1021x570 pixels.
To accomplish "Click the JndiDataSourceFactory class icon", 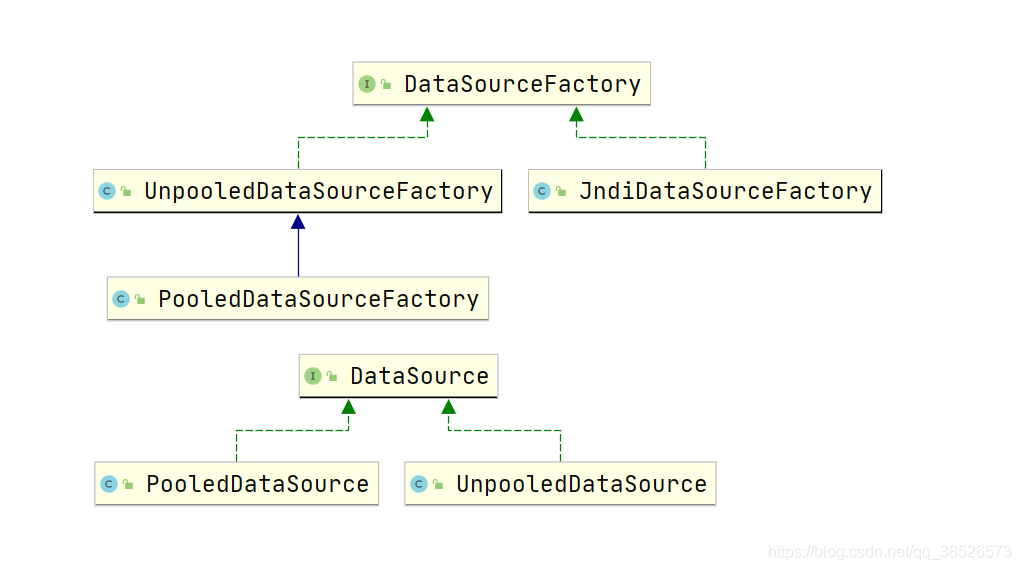I will click(542, 191).
